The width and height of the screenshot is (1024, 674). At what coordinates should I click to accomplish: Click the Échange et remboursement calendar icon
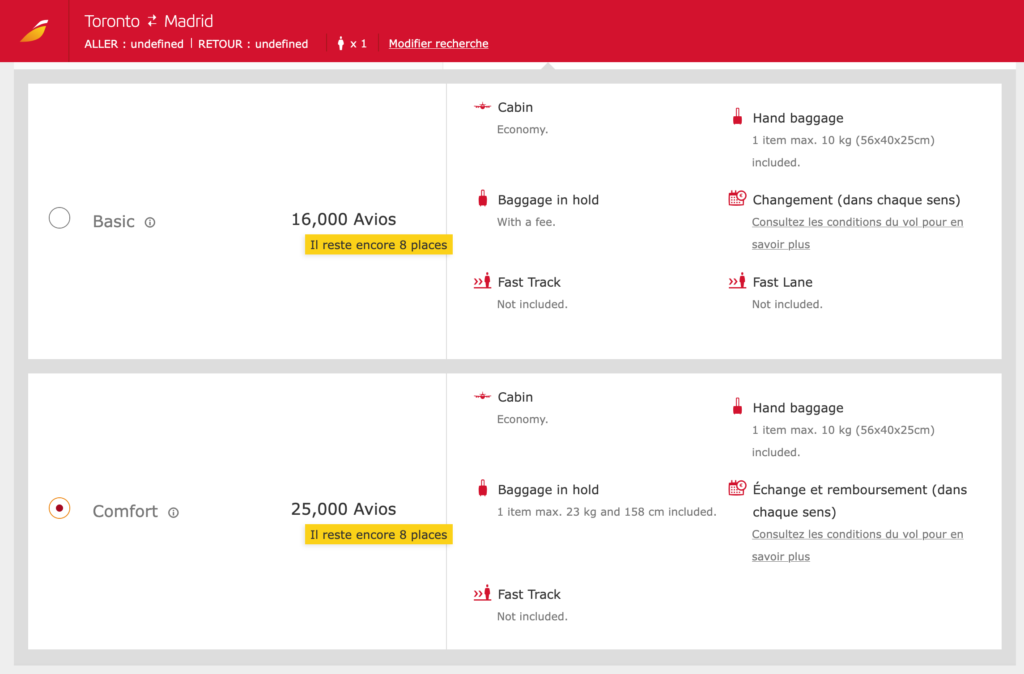coord(737,489)
